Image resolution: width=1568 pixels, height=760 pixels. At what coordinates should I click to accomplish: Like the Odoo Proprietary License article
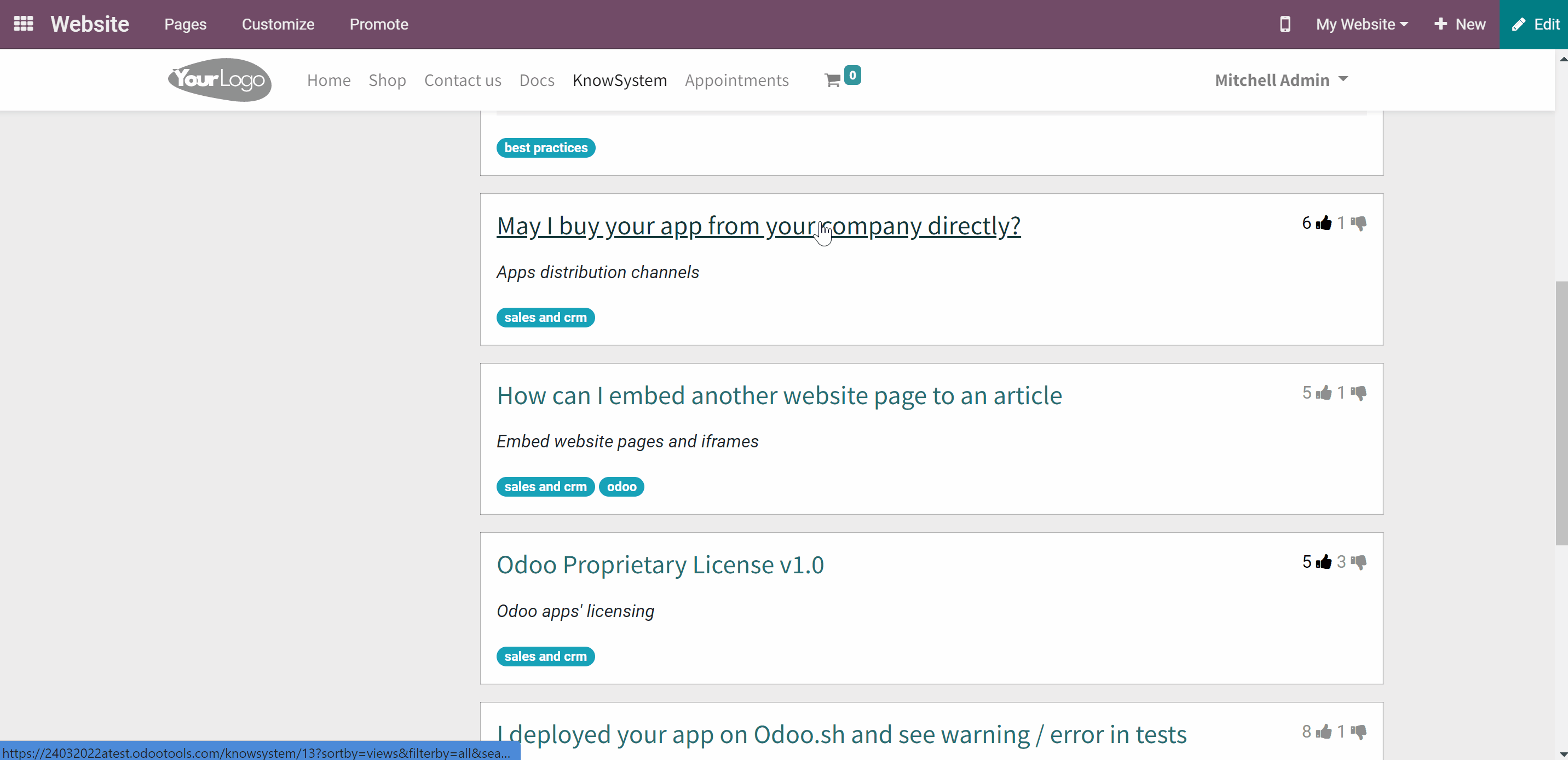coord(1323,561)
